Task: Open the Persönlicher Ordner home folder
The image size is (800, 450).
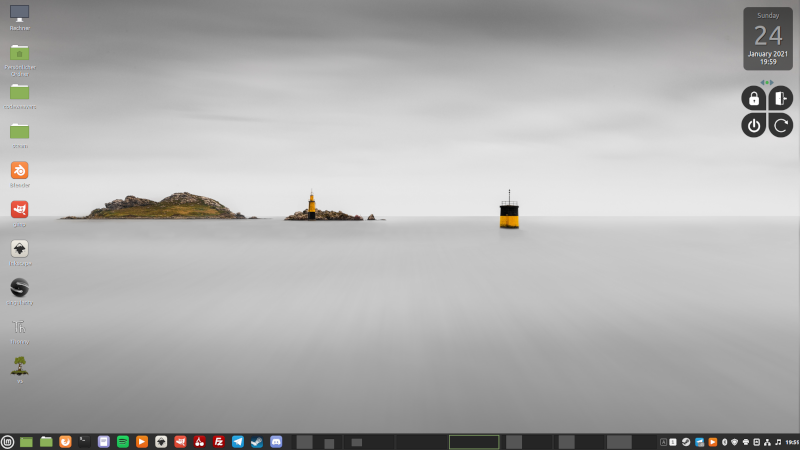Action: [19, 54]
